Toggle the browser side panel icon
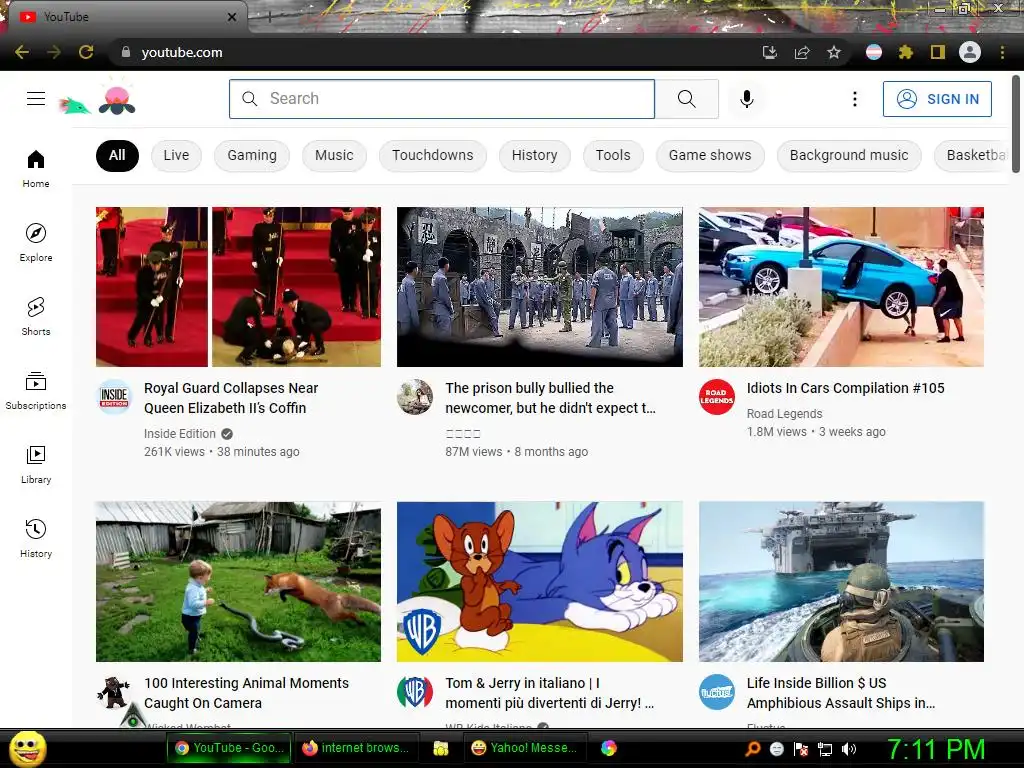 (x=938, y=52)
